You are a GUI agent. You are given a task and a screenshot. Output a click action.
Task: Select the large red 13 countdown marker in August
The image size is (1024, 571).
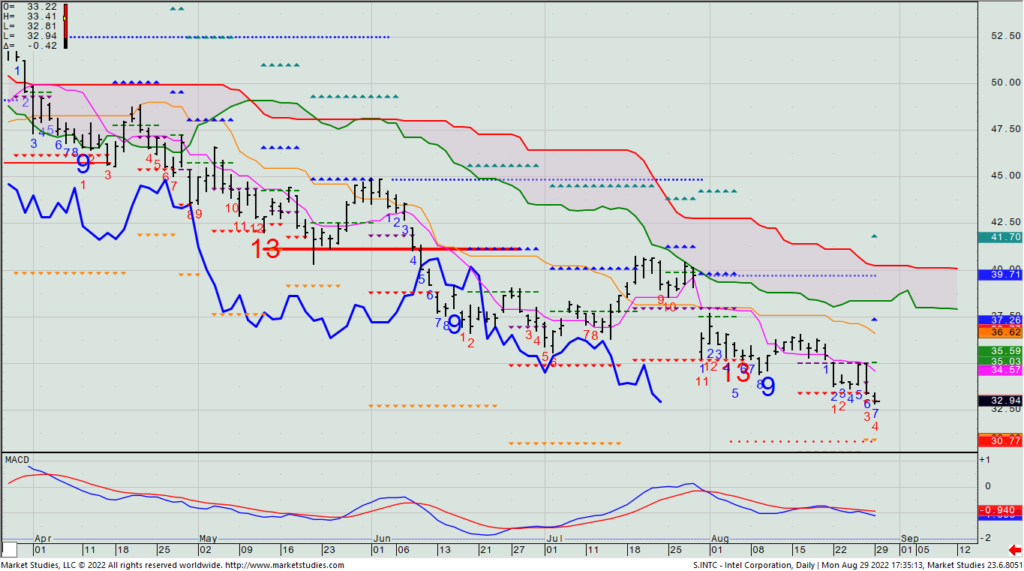pos(737,373)
